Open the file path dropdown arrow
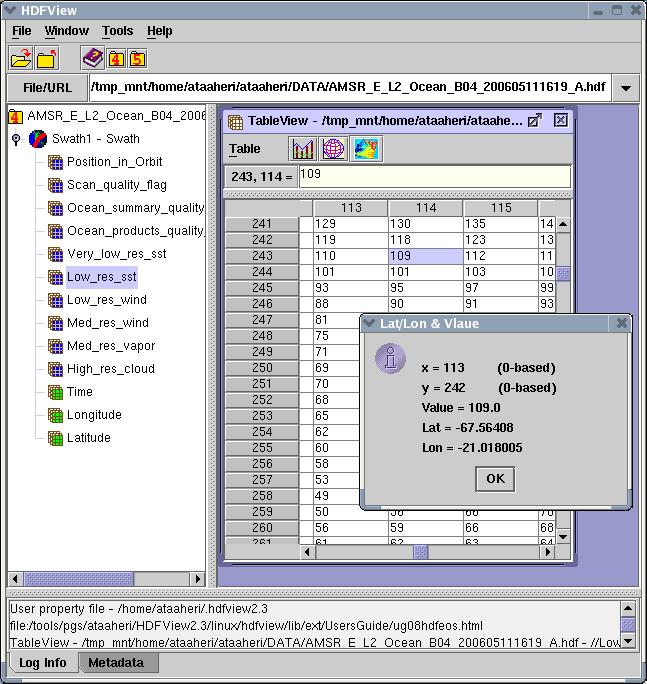This screenshot has height=684, width=647. point(625,88)
